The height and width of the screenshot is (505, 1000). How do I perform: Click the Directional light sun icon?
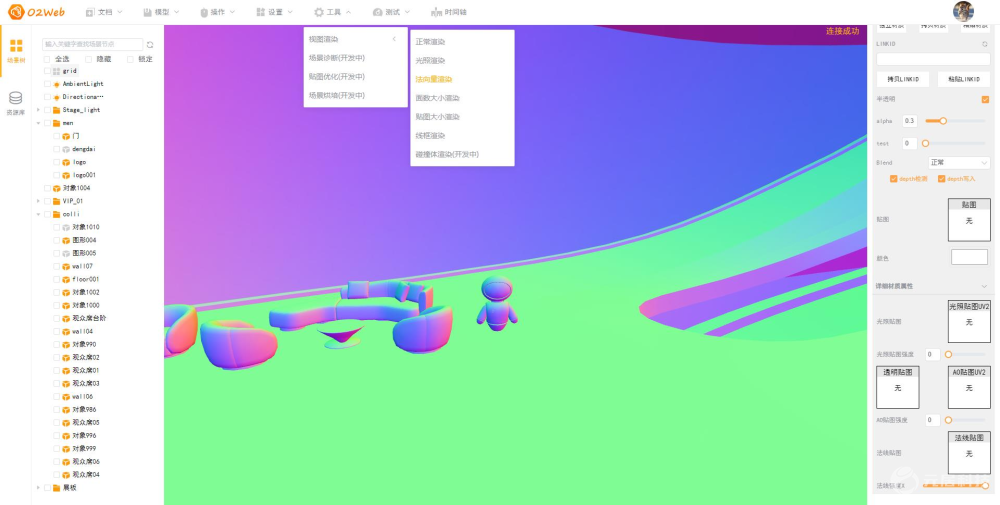(x=57, y=97)
